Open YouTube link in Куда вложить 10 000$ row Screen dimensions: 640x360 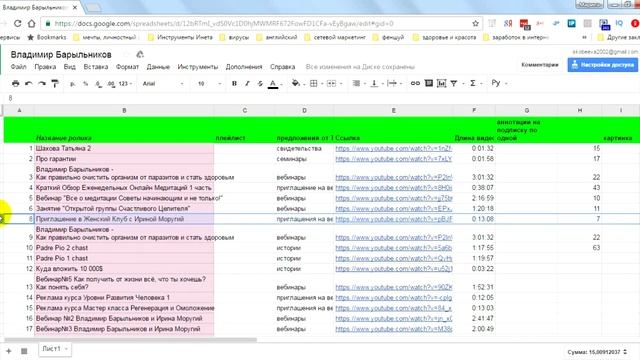pyautogui.click(x=393, y=269)
